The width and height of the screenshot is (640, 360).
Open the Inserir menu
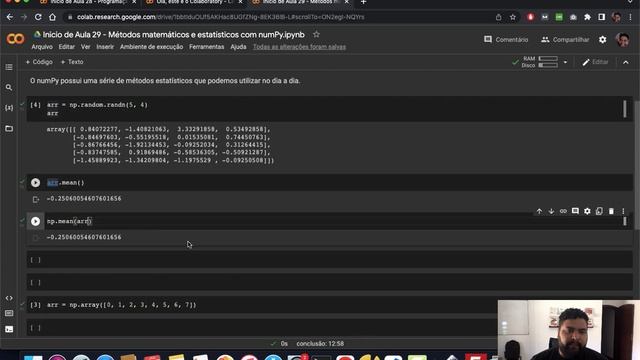click(x=105, y=47)
